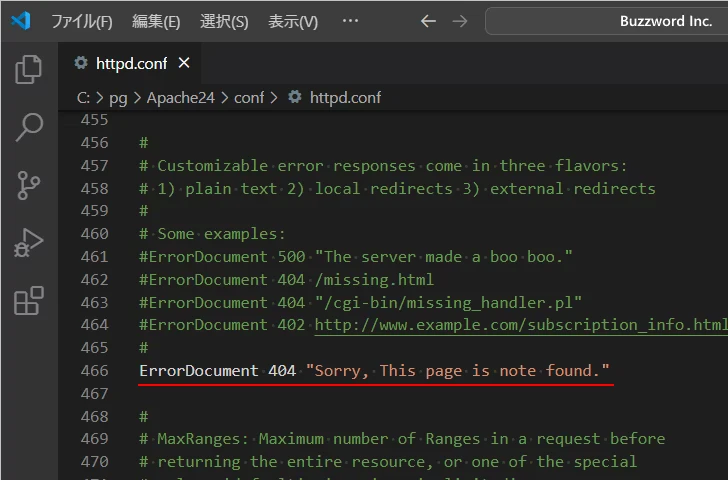Open the 表示(V) menu
Viewport: 728px width, 480px height.
pos(293,21)
